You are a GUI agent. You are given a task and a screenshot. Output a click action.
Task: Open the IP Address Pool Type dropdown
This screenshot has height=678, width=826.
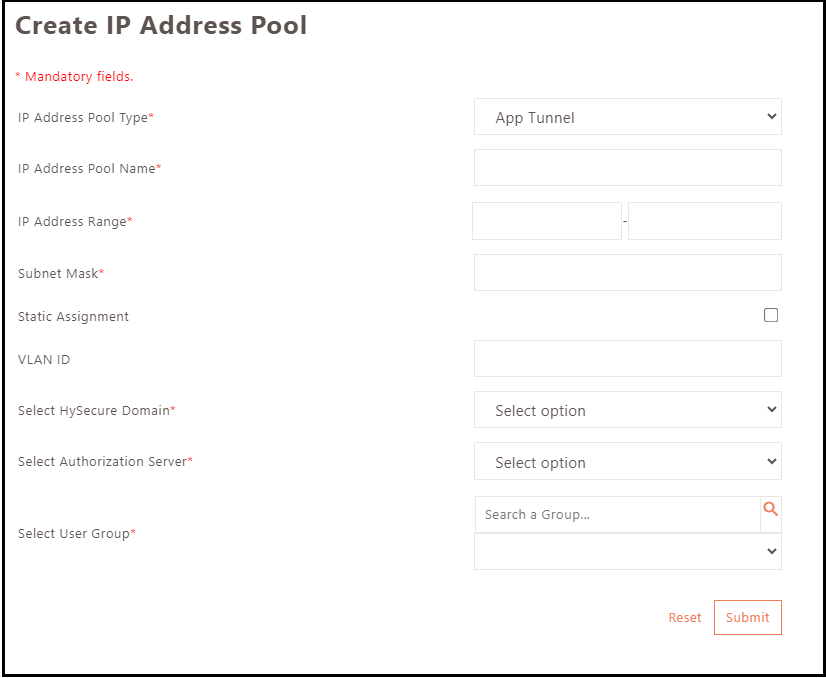pos(627,117)
